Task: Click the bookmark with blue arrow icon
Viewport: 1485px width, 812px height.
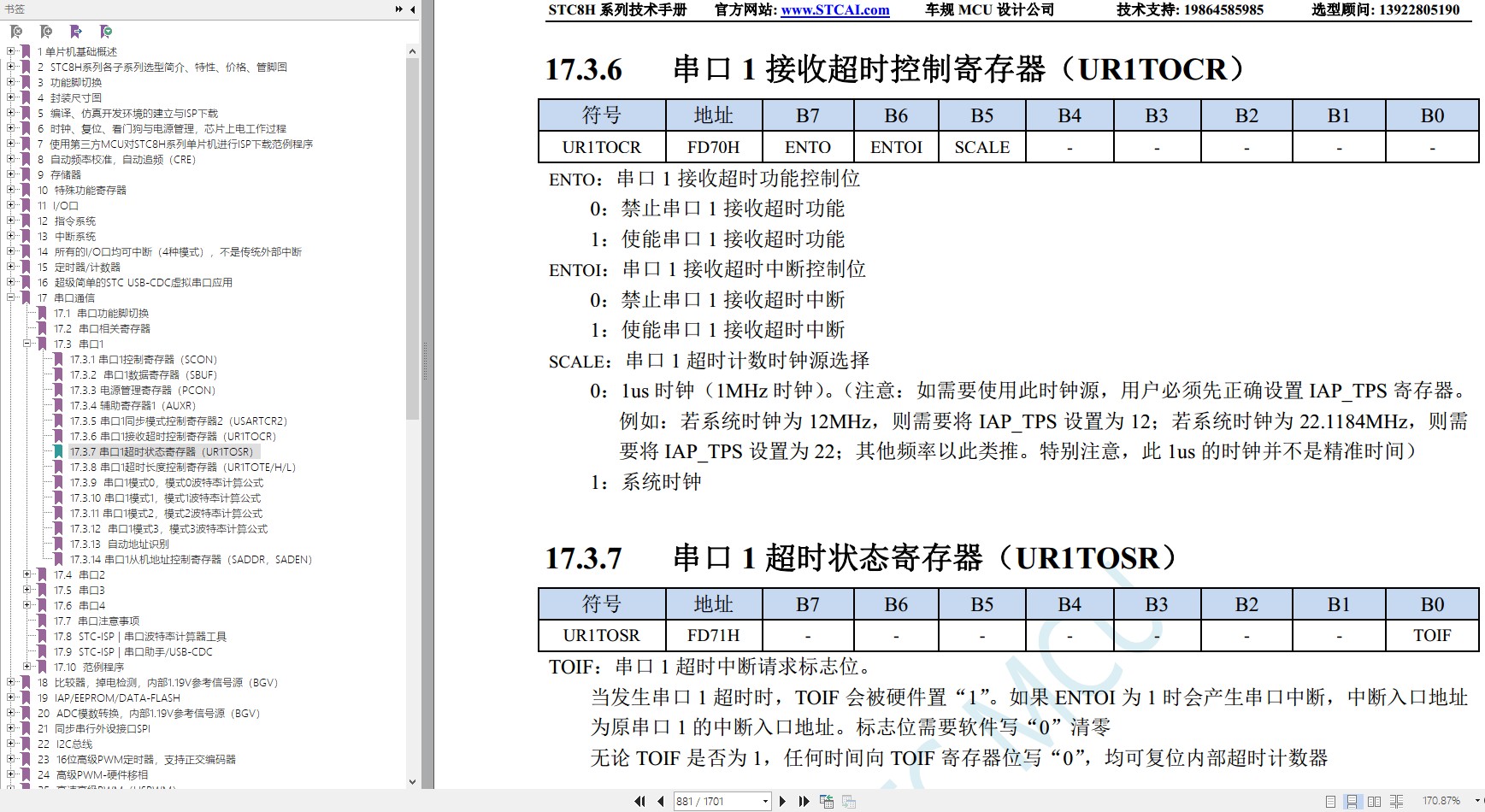Action: point(76,32)
